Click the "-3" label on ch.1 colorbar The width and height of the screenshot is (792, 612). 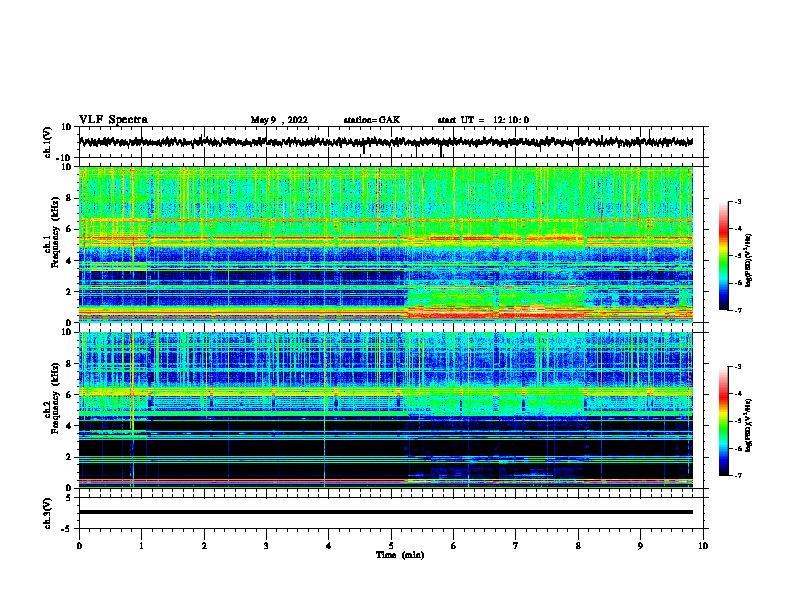[737, 202]
